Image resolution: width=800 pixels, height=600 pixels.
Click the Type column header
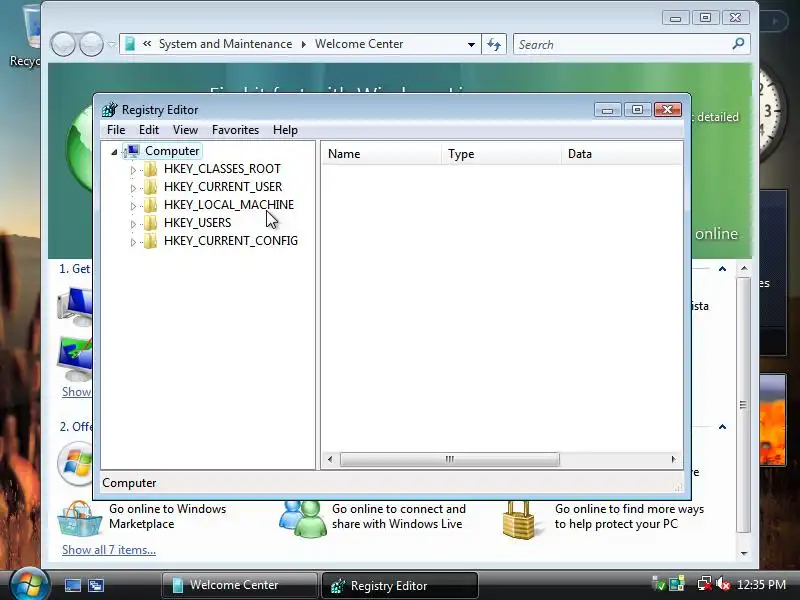pyautogui.click(x=501, y=154)
